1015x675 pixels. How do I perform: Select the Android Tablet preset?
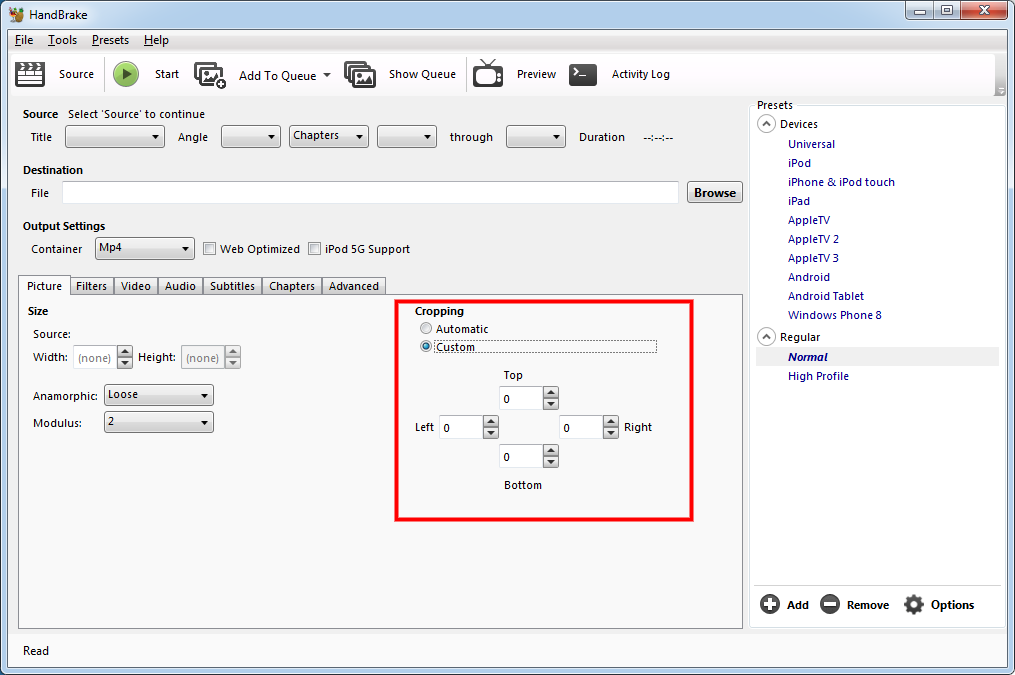point(826,296)
